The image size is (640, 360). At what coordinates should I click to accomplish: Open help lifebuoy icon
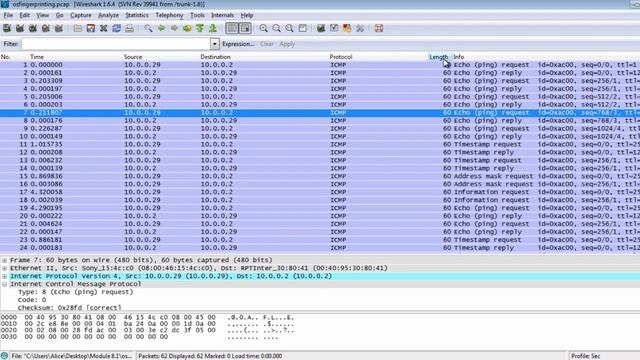coord(379,28)
